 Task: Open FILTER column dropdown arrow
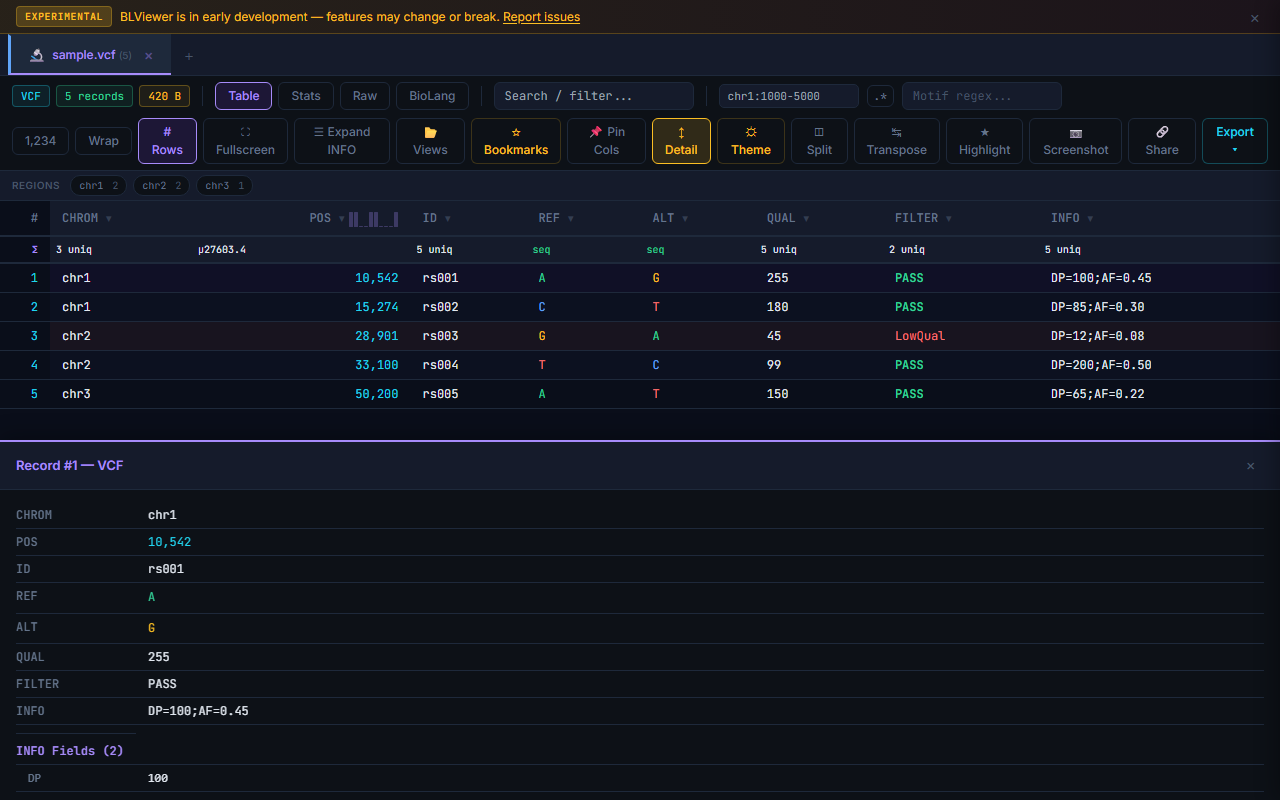coord(948,219)
